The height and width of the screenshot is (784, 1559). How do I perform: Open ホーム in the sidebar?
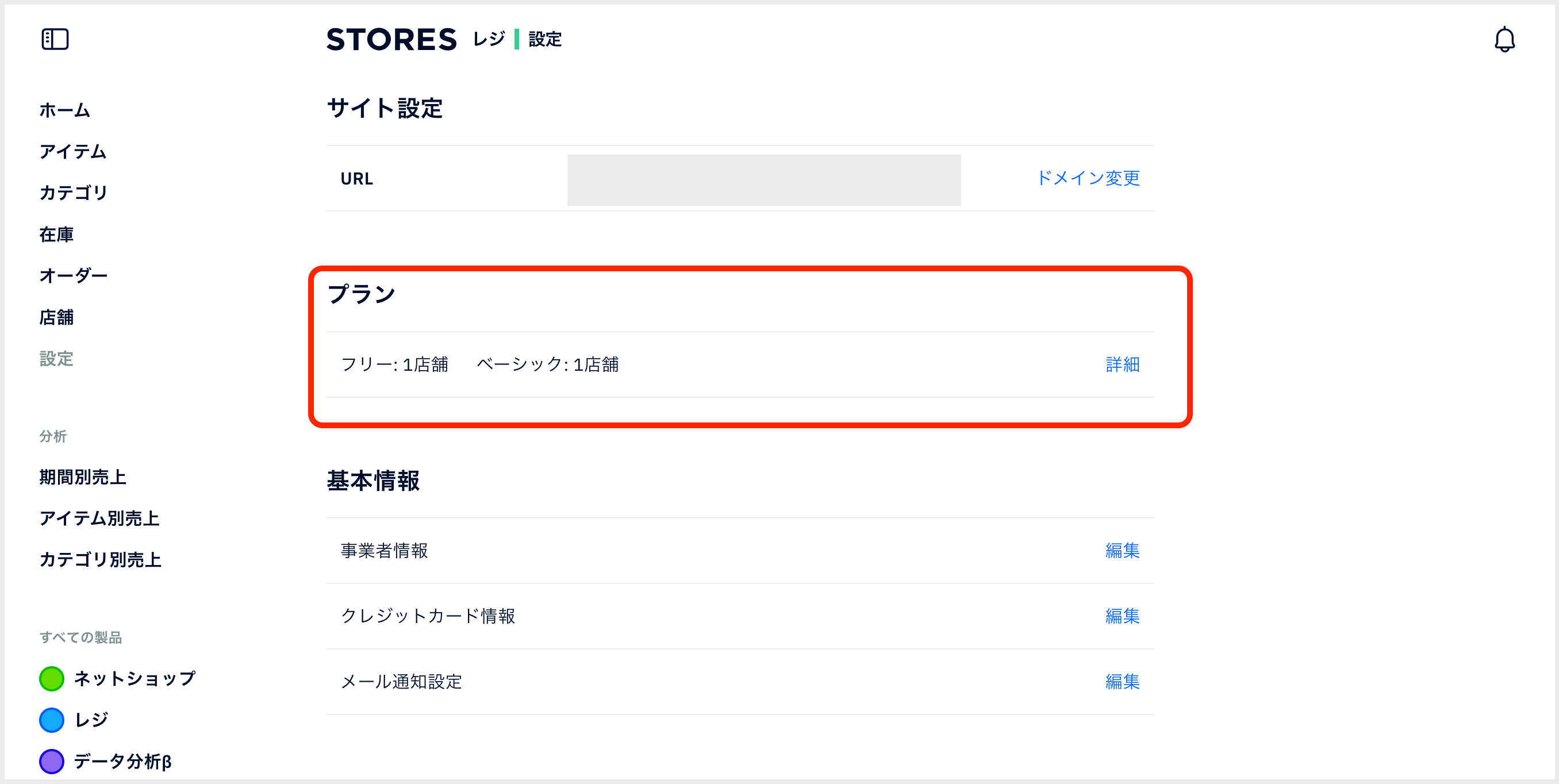(x=65, y=110)
